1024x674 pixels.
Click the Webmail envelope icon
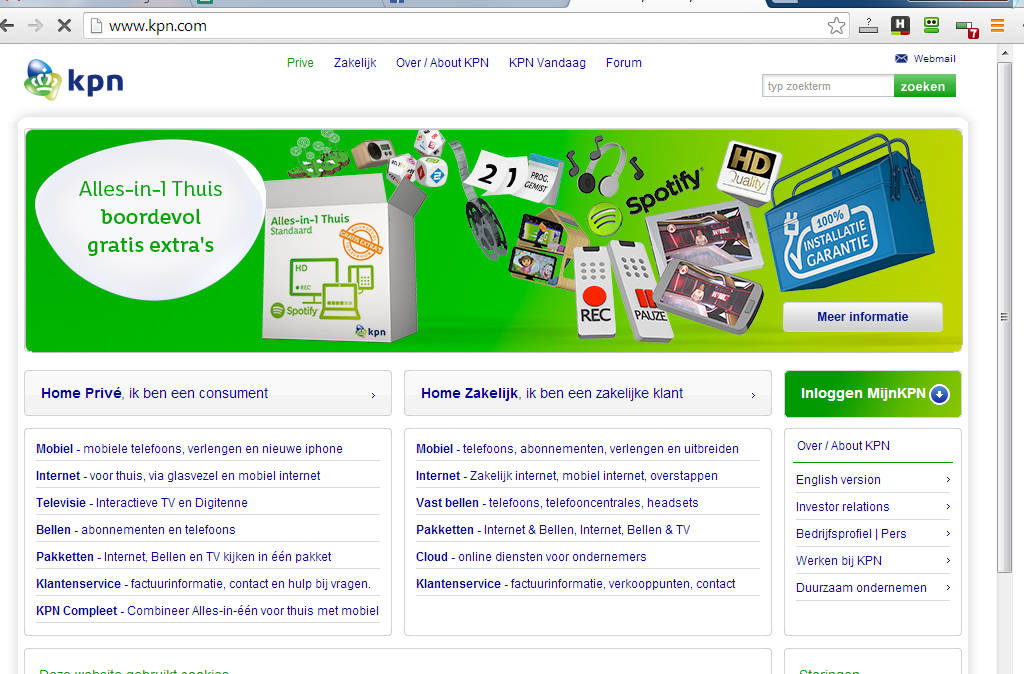pos(901,59)
